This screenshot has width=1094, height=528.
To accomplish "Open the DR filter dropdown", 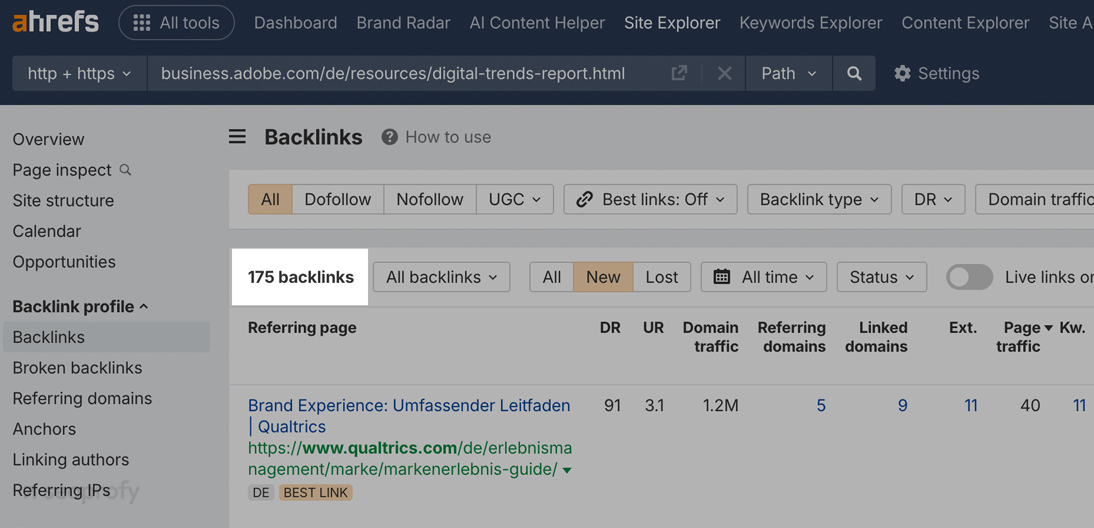I will click(x=934, y=199).
